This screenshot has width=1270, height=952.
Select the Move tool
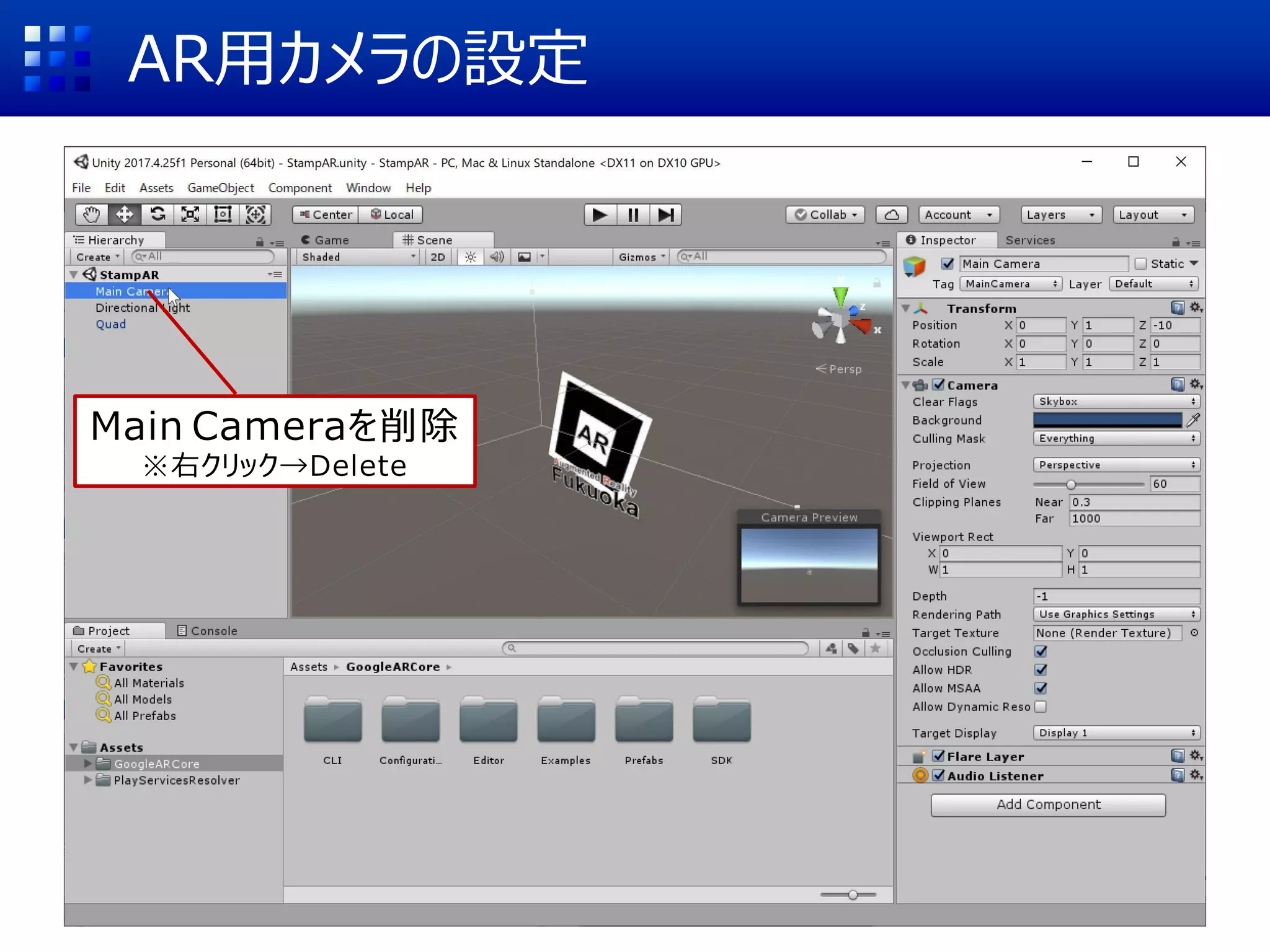click(125, 214)
